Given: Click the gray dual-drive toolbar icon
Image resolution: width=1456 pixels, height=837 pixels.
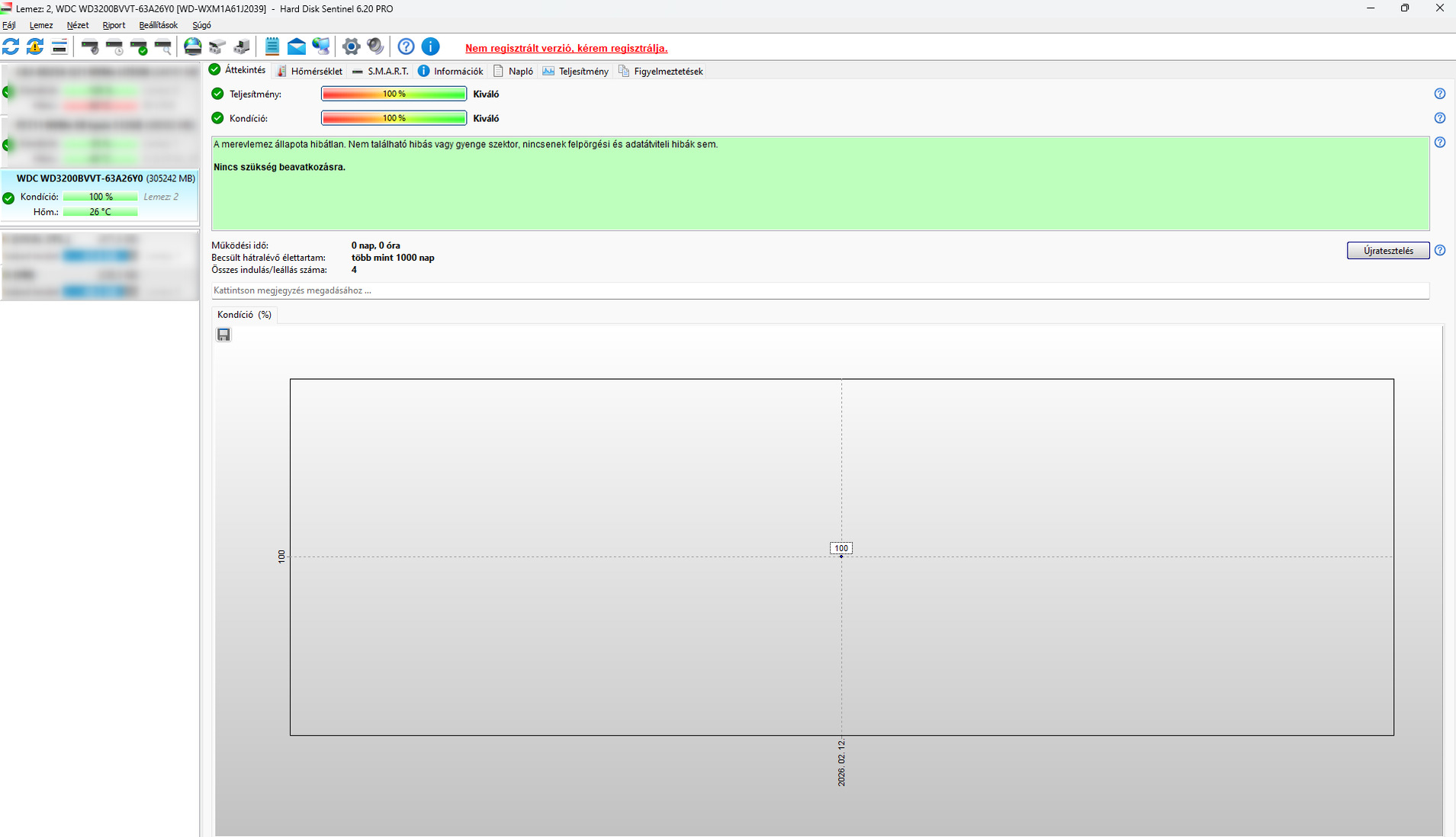Looking at the screenshot, I should (x=217, y=46).
